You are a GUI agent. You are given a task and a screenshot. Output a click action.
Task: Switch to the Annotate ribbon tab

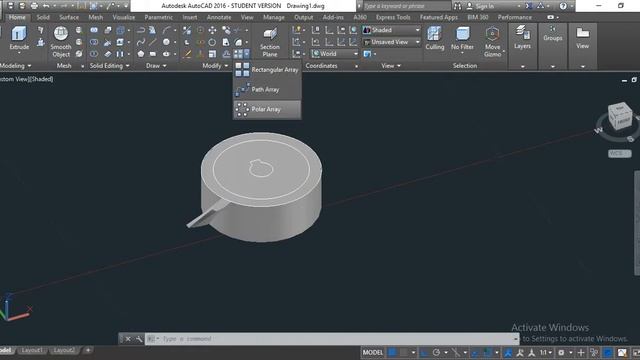[219, 17]
